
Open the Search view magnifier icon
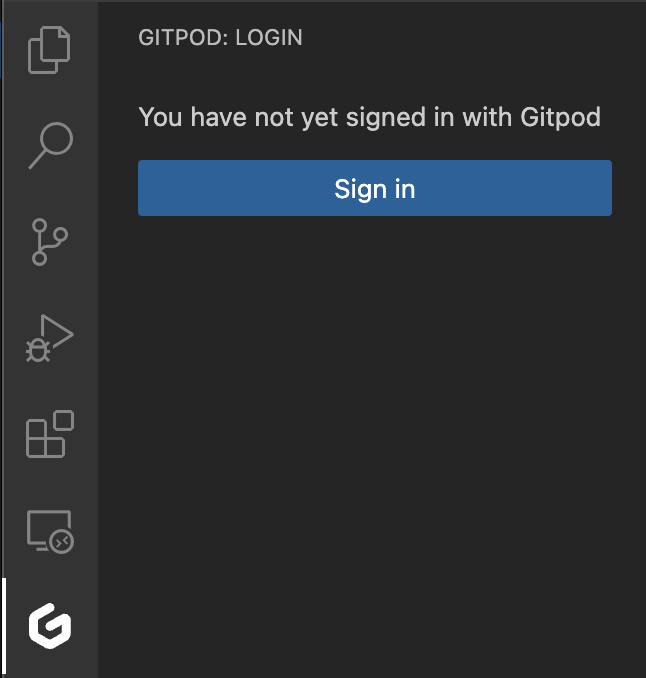coord(51,146)
